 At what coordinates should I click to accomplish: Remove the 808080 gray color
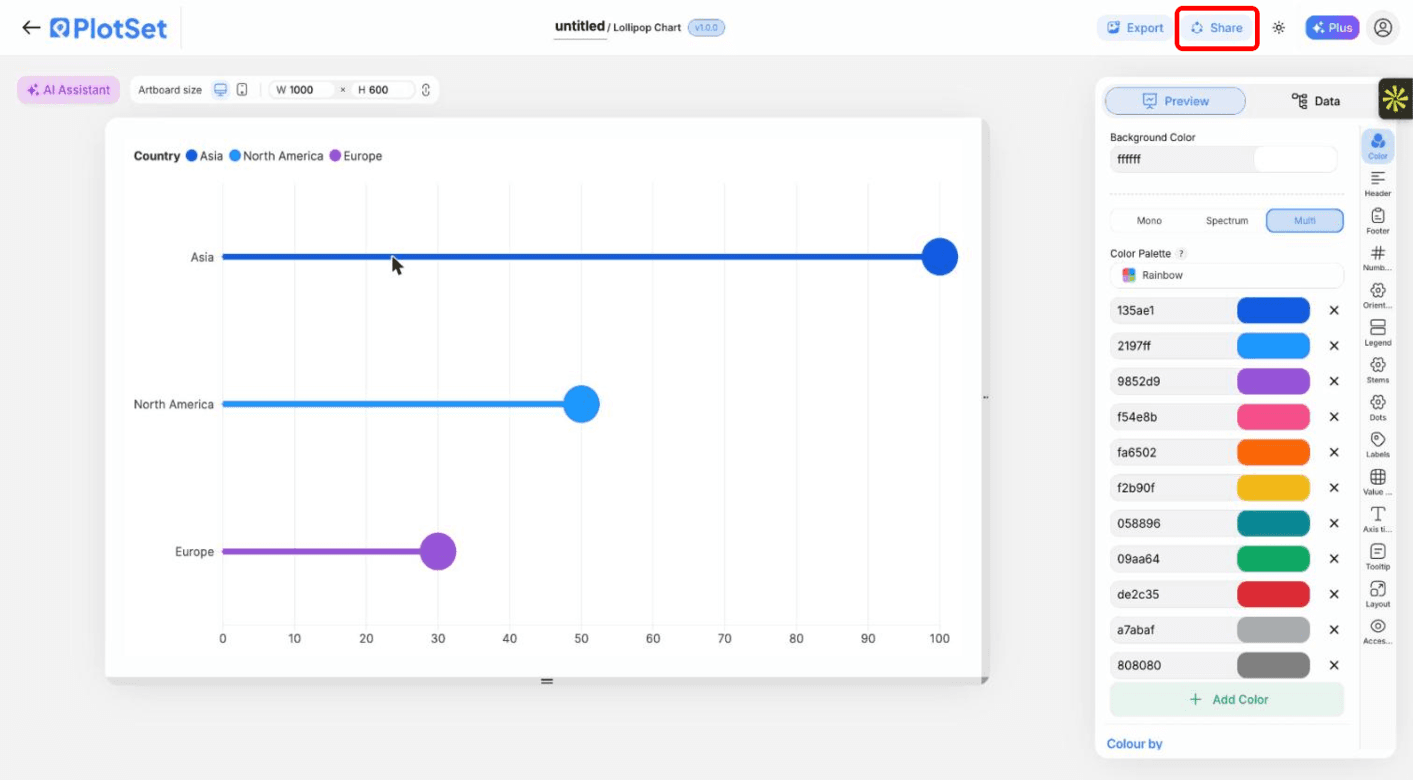point(1334,665)
